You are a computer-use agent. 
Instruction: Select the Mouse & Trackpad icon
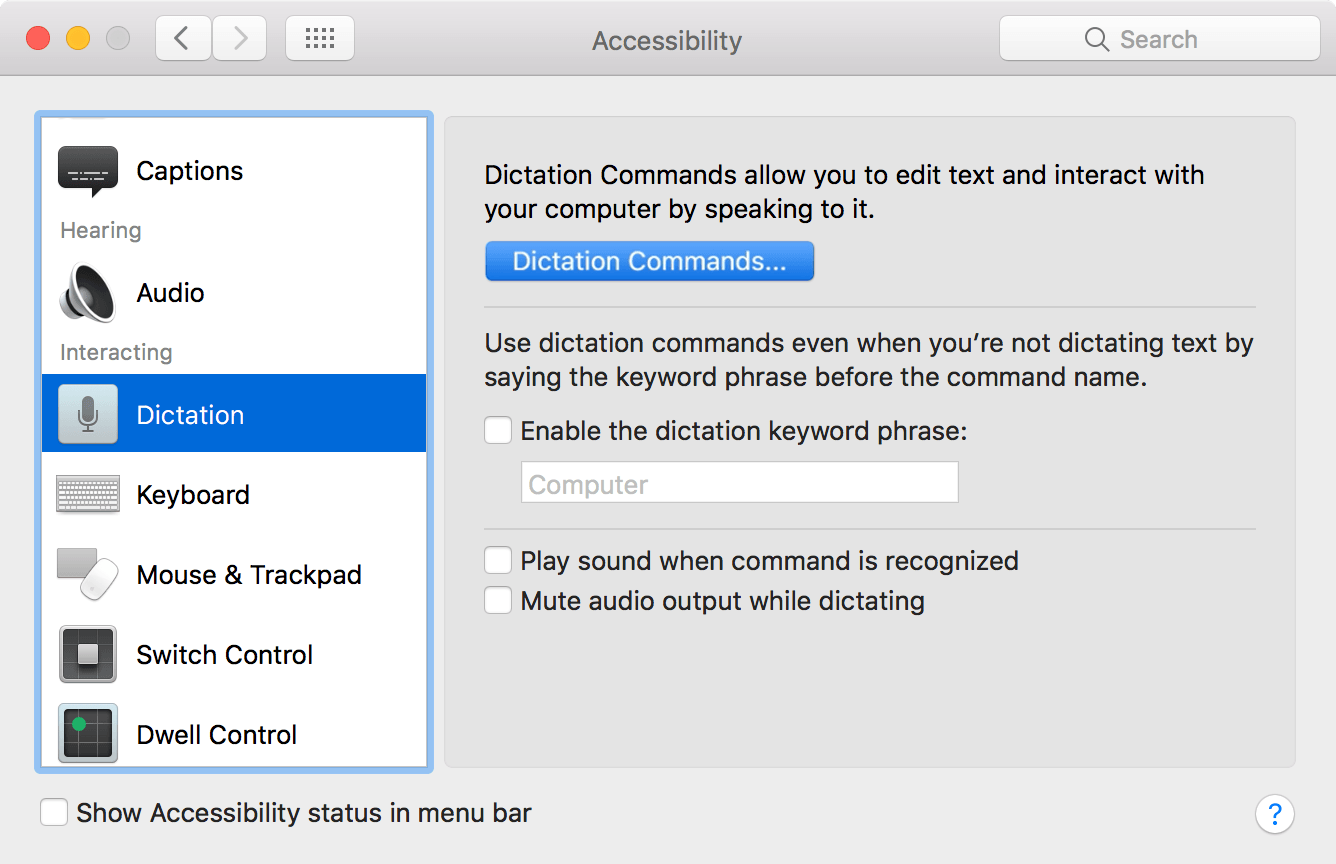tap(88, 575)
